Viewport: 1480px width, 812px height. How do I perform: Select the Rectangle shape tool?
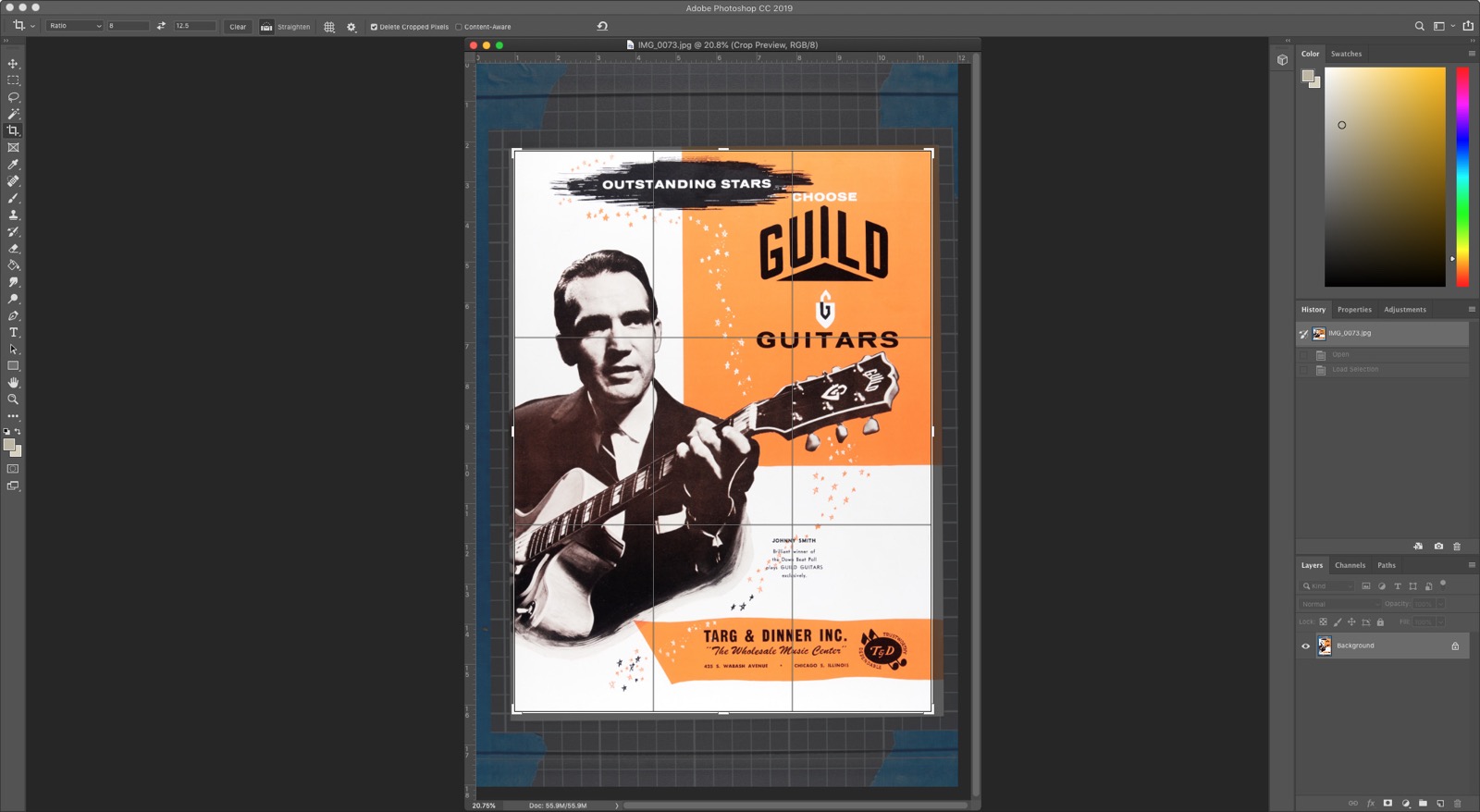tap(13, 366)
